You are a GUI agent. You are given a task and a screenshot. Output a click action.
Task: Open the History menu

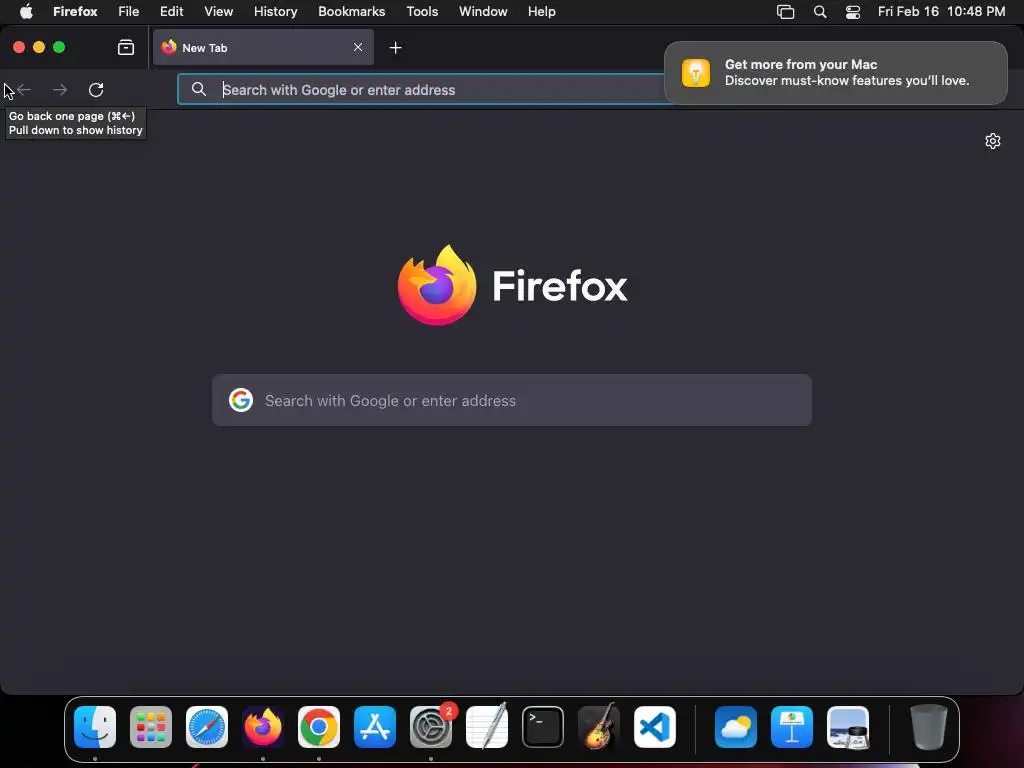(276, 11)
